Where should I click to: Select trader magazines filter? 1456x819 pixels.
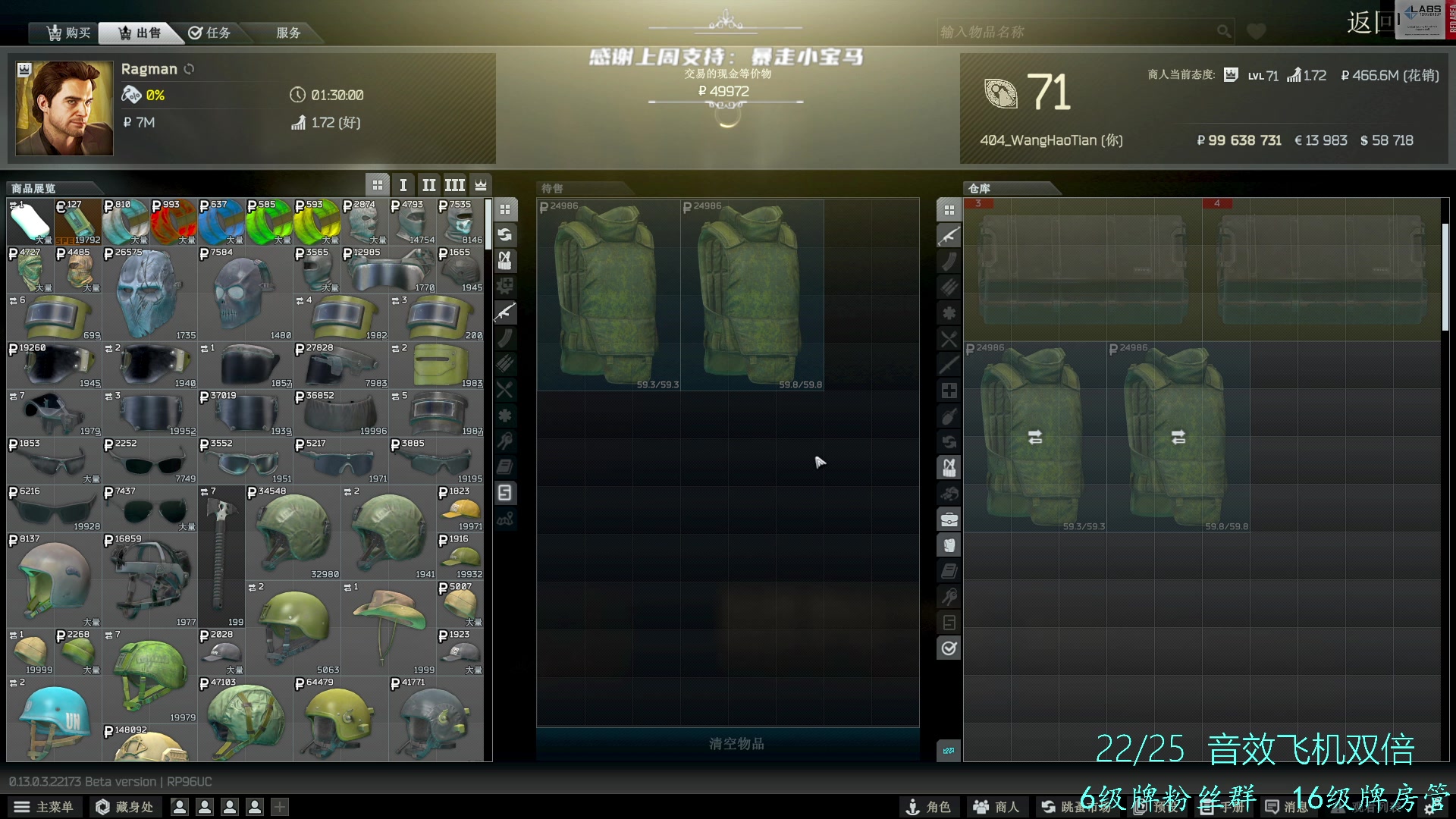pos(505,338)
